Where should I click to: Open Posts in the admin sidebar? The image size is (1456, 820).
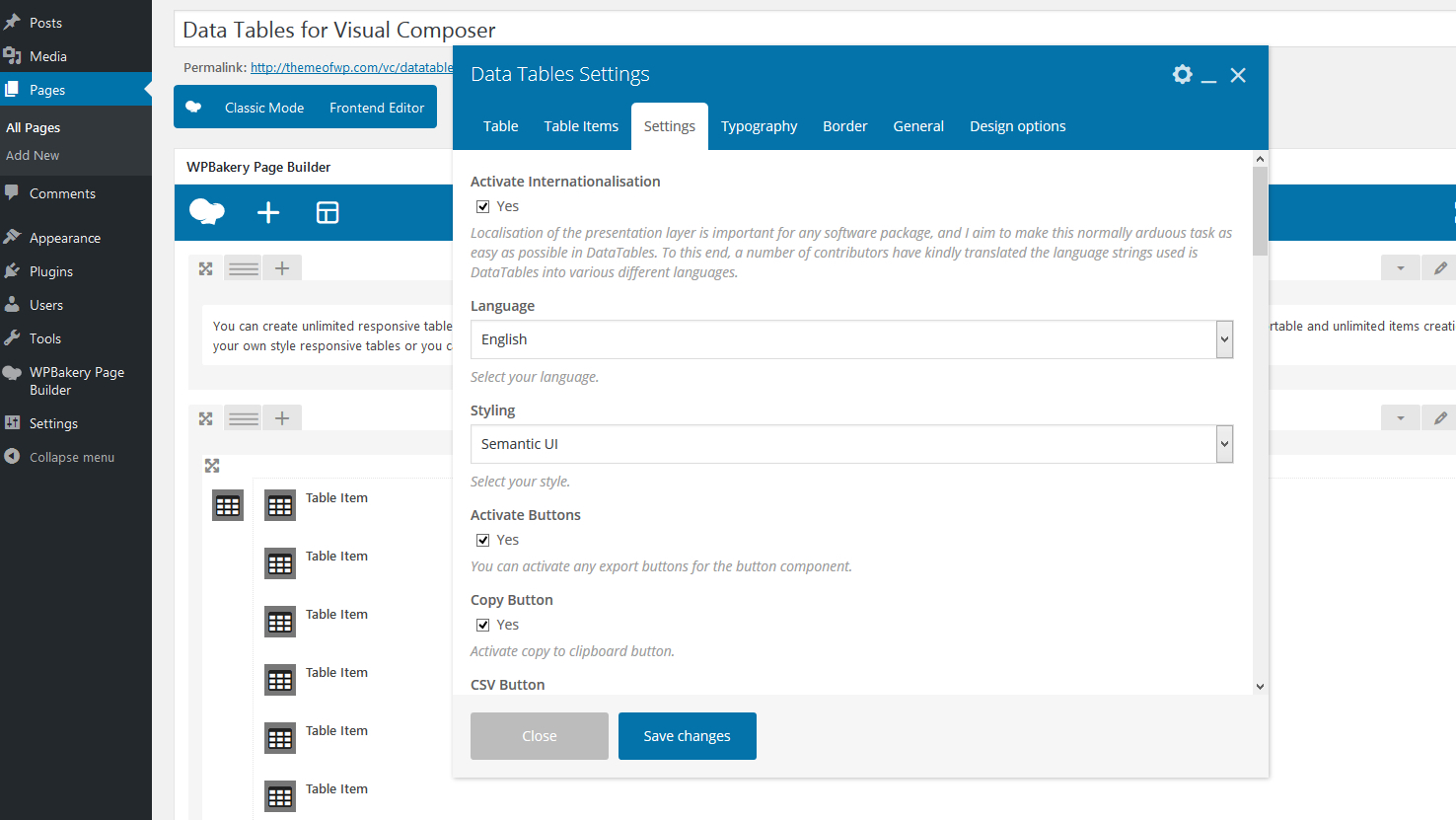76,23
